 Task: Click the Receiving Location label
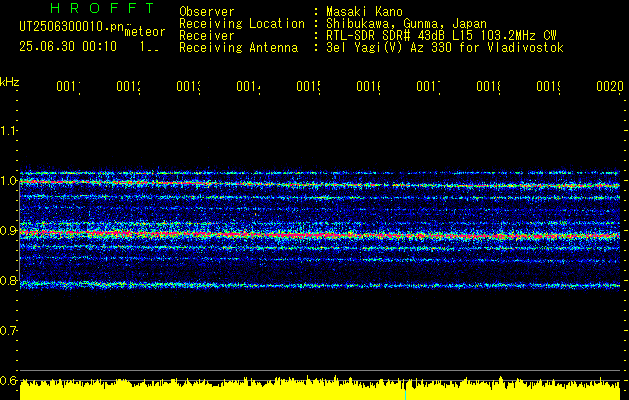(242, 24)
